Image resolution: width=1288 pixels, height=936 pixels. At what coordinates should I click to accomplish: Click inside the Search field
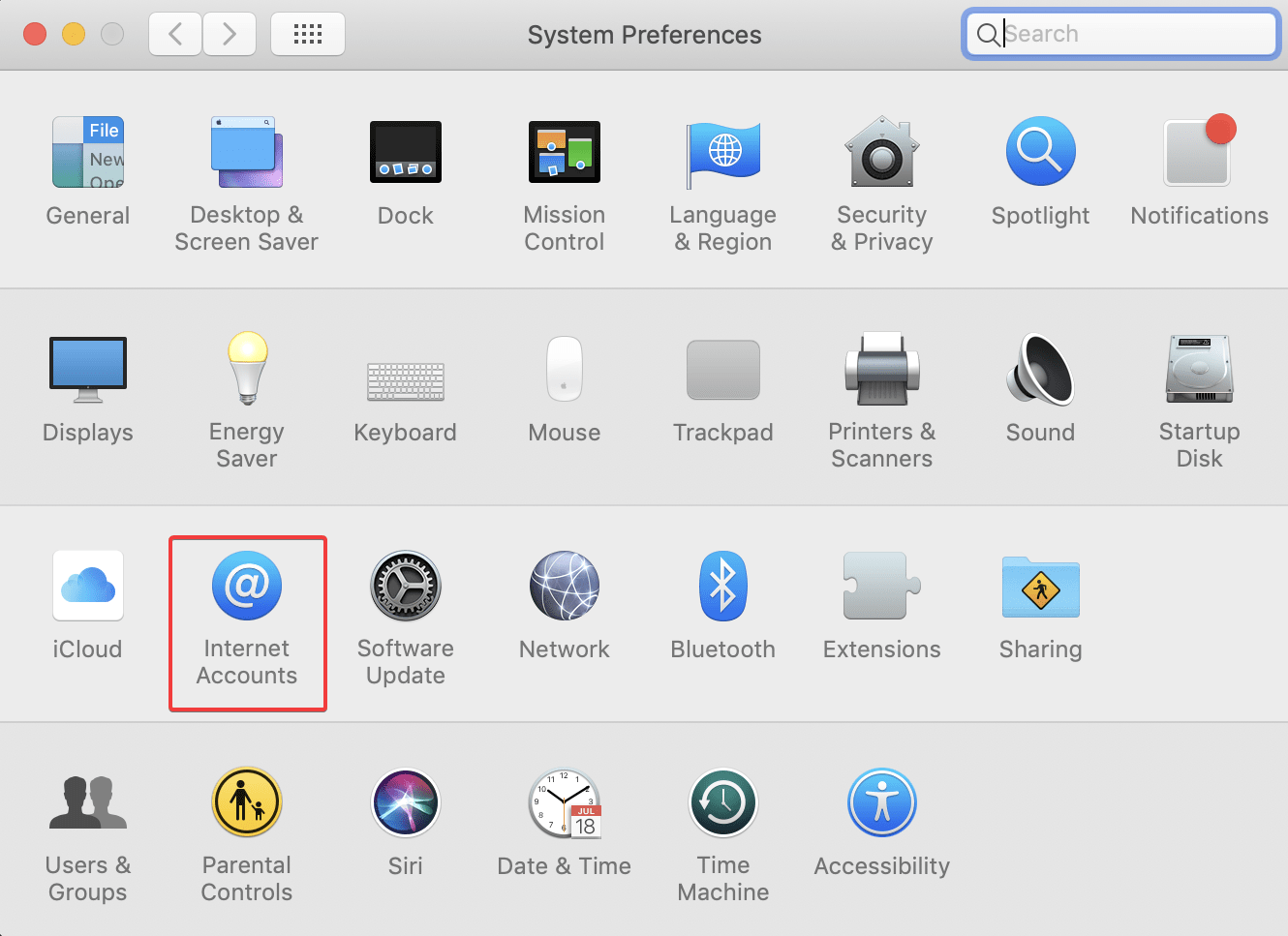point(1119,33)
